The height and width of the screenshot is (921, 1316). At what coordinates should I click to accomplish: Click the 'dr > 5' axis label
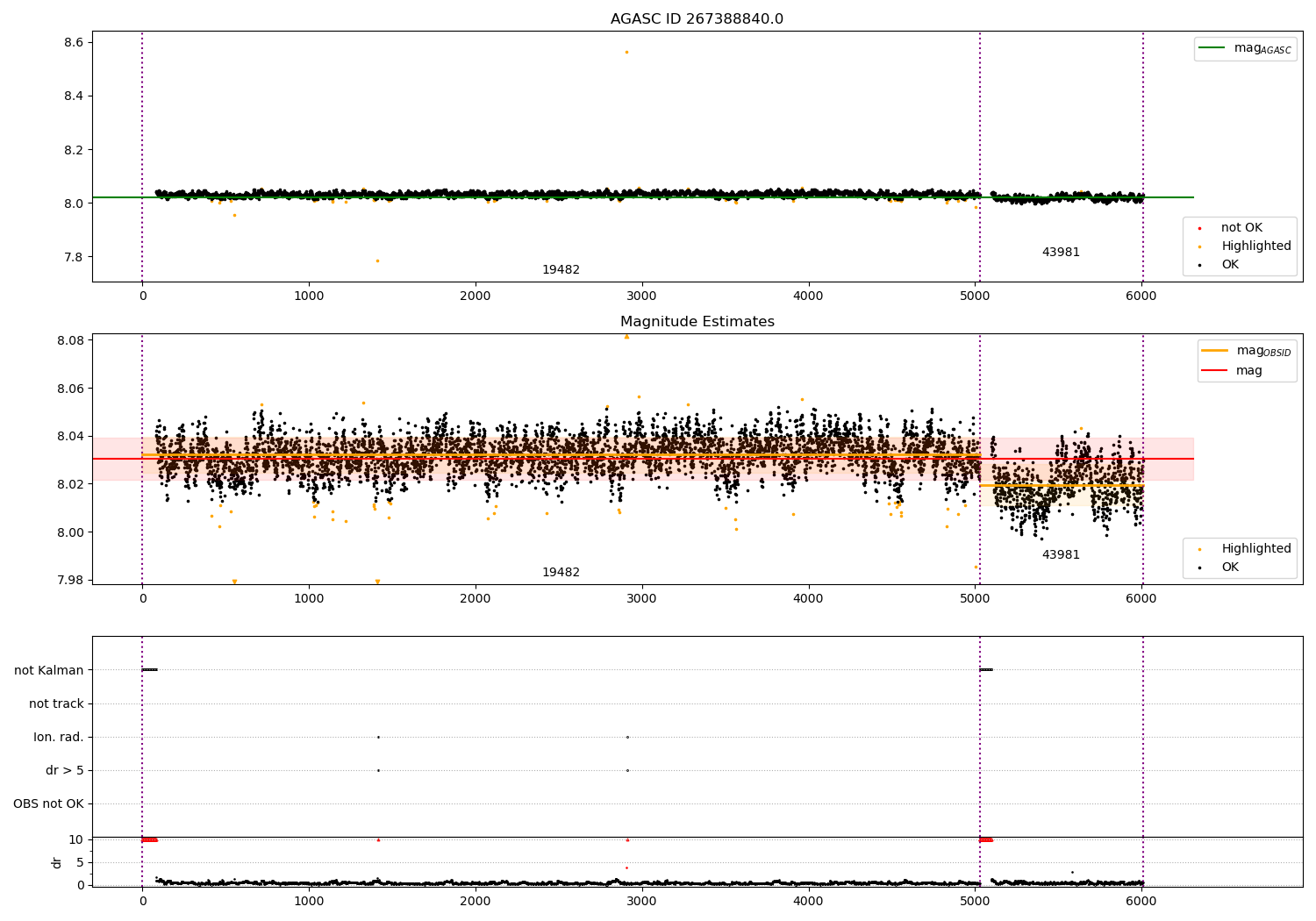pos(65,770)
